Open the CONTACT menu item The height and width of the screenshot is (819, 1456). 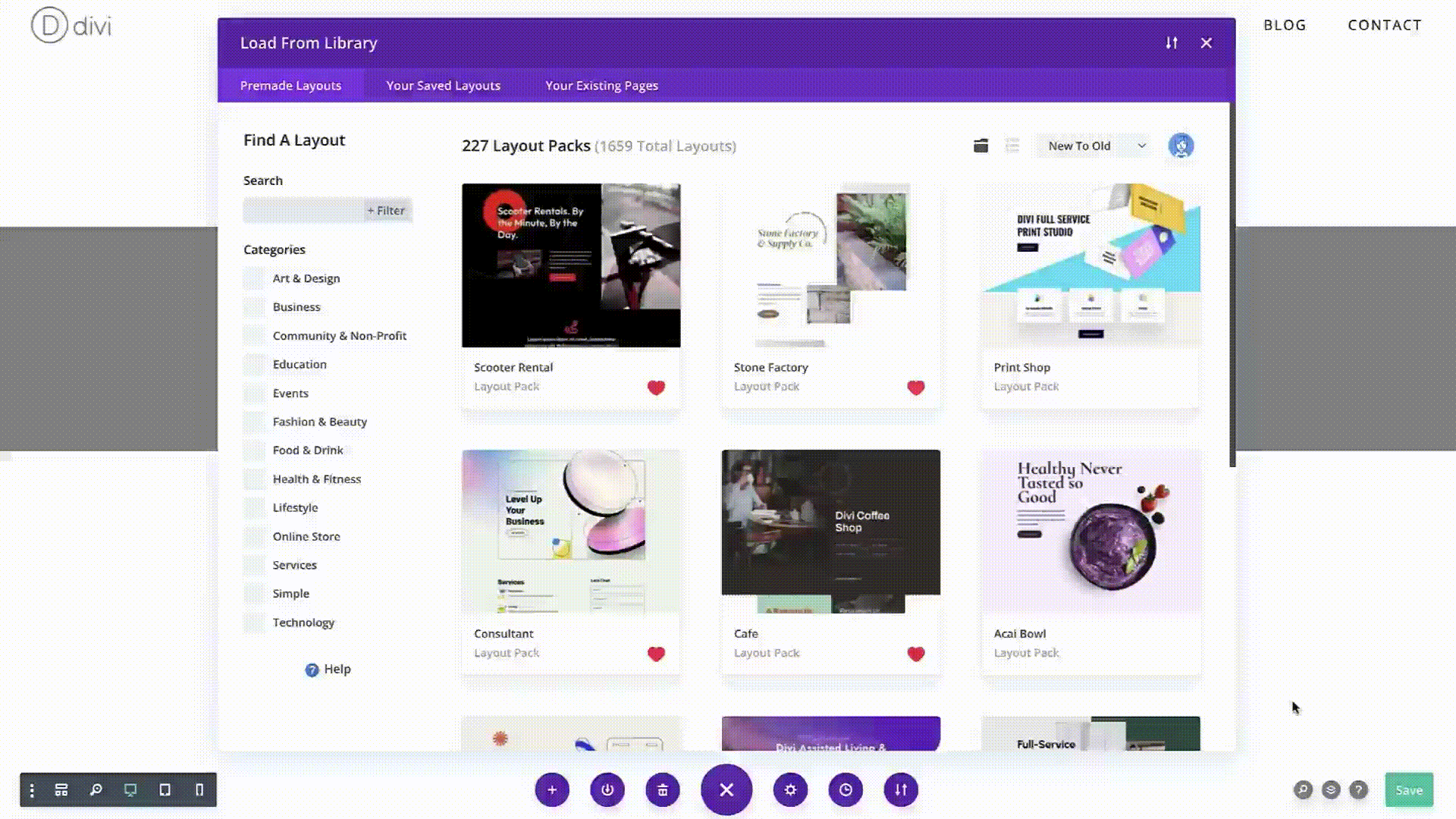[x=1384, y=25]
